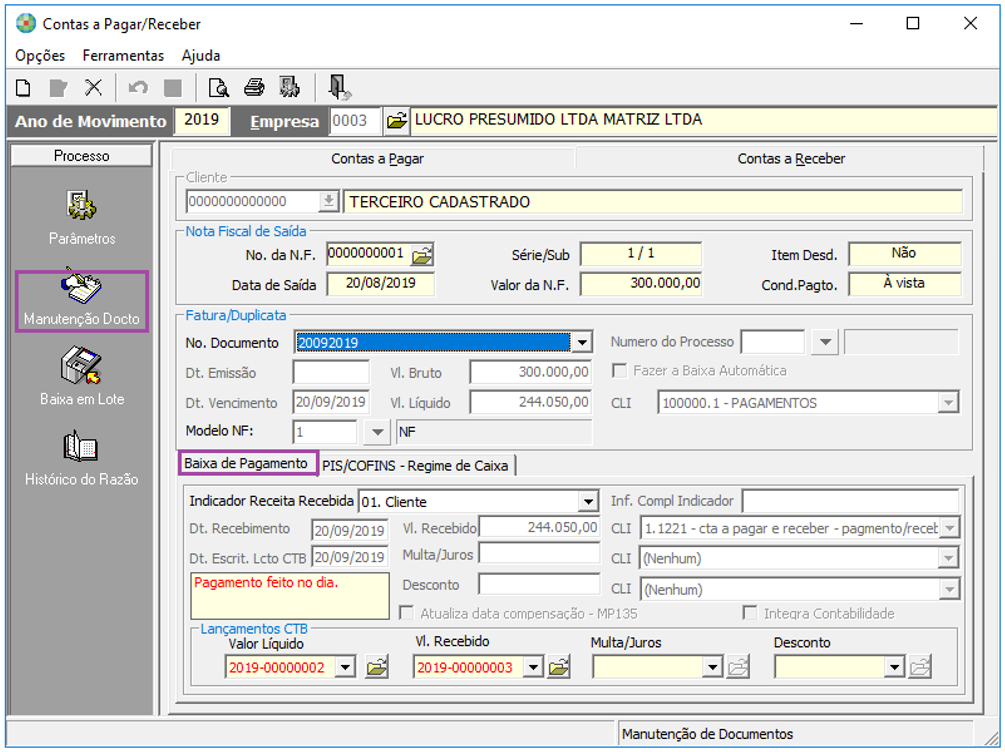
Task: Toggle Atualiza data compensação - MP135 checkbox
Action: point(406,613)
